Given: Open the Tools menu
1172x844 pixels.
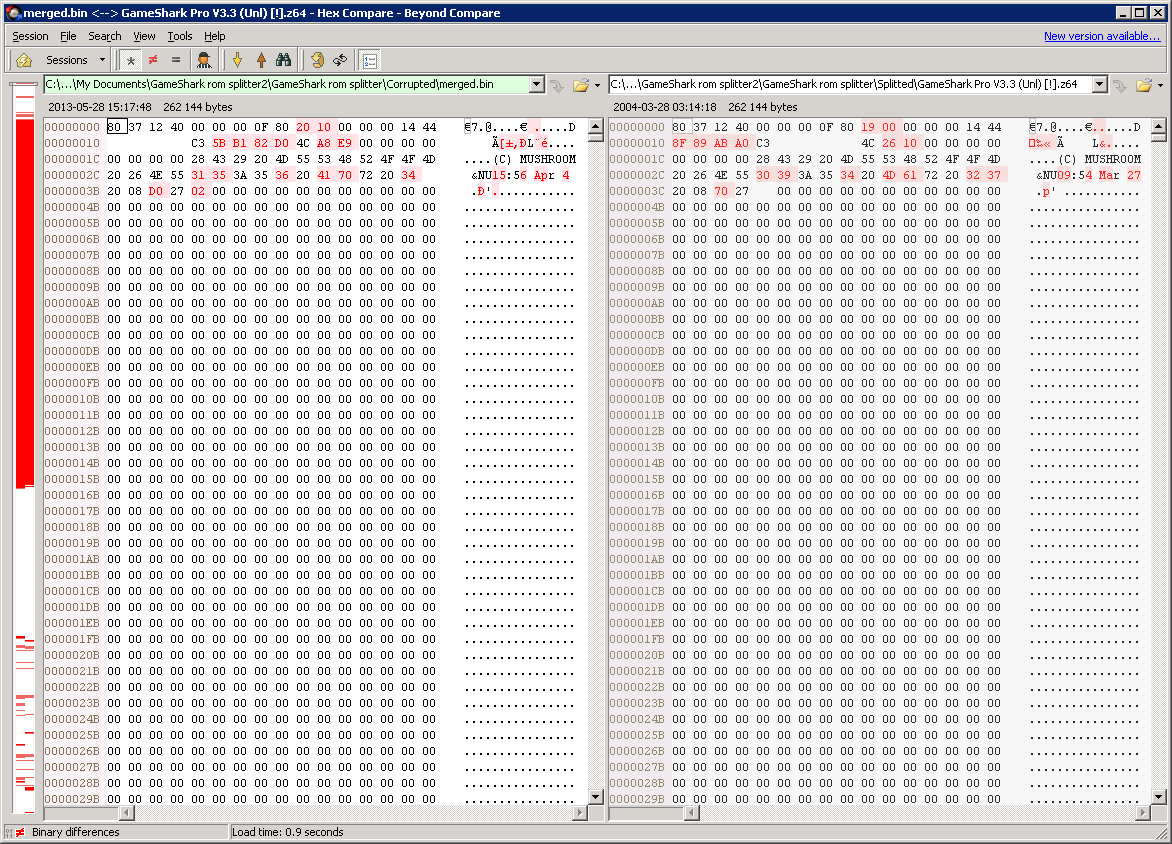Looking at the screenshot, I should point(179,36).
